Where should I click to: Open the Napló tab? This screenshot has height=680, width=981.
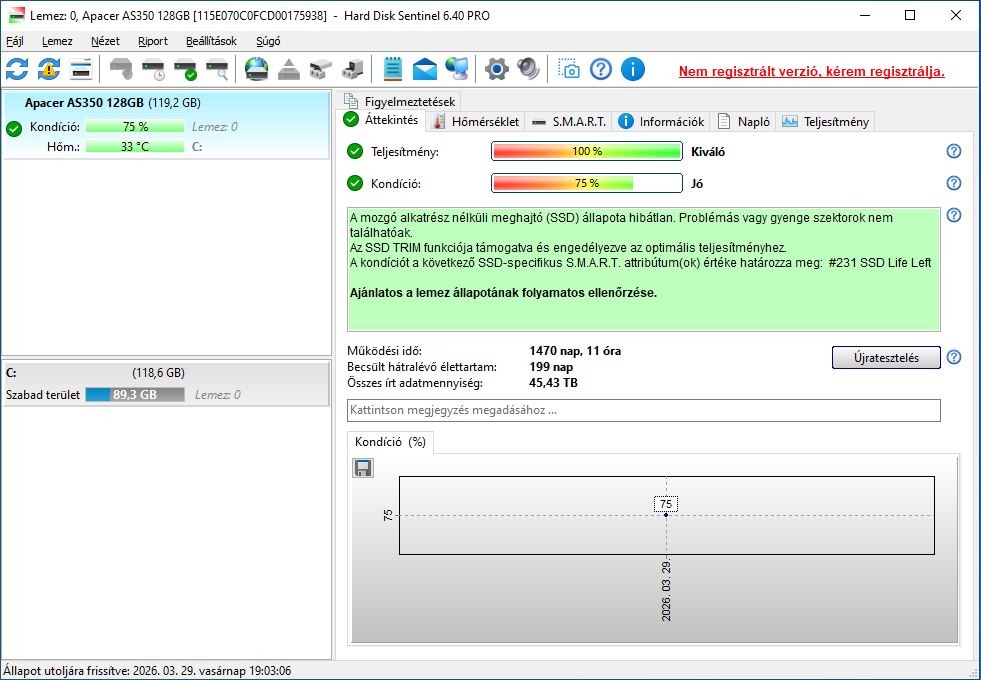[x=744, y=122]
